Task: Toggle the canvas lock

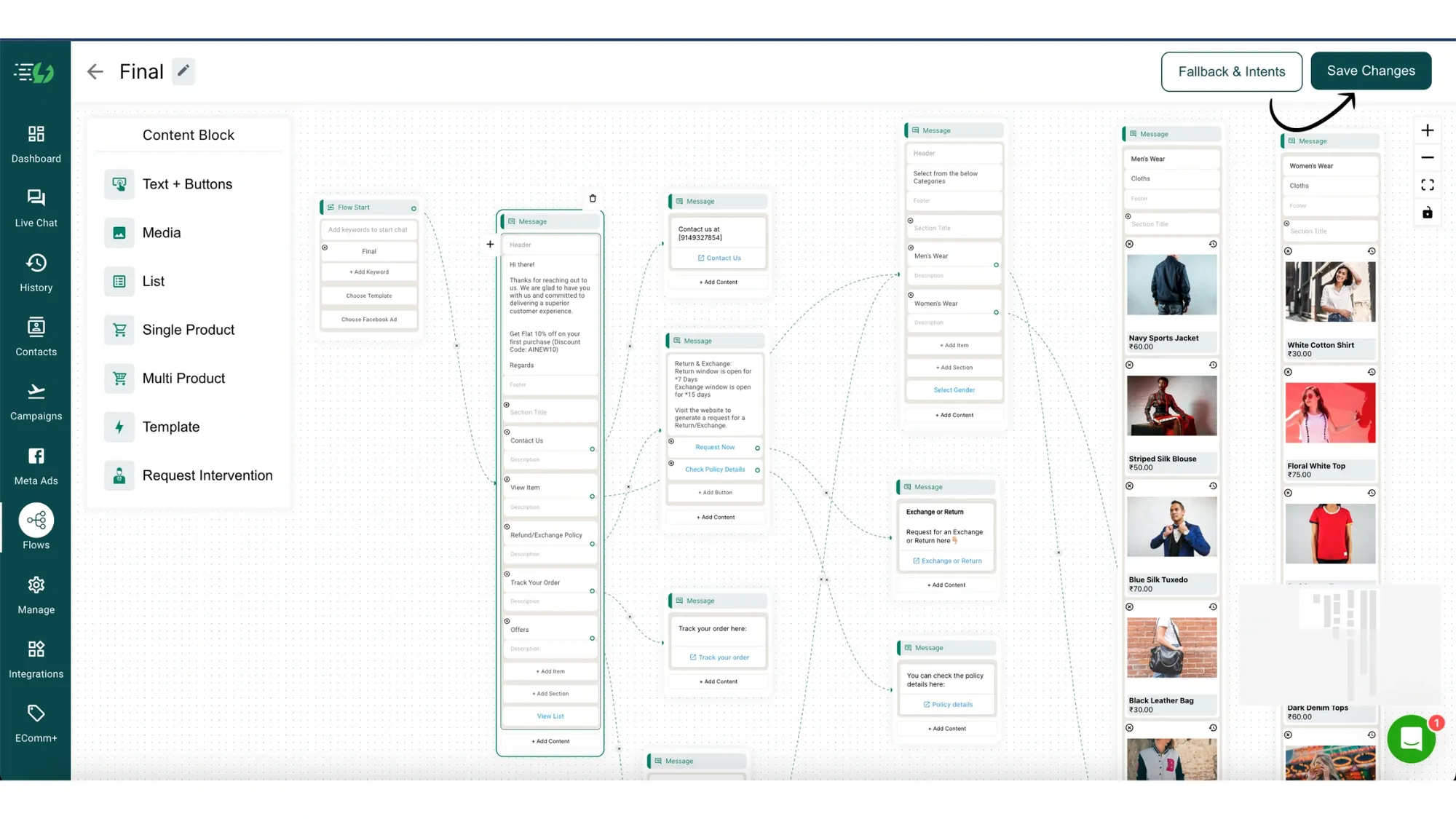Action: (1428, 213)
